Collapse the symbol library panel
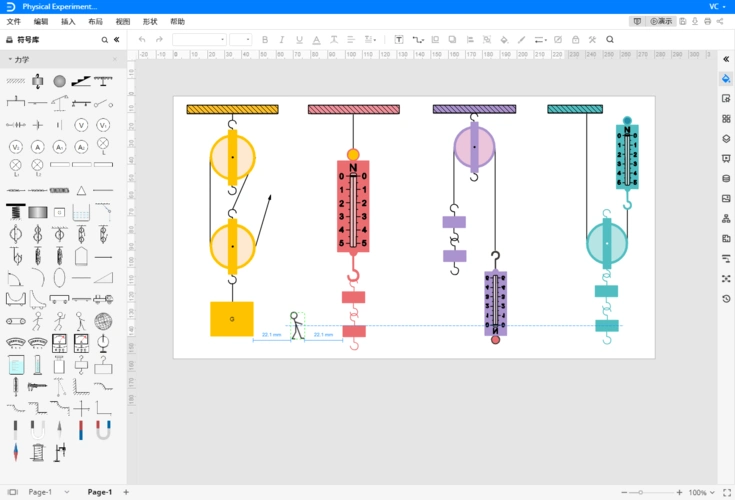This screenshot has height=500, width=735. tap(117, 40)
